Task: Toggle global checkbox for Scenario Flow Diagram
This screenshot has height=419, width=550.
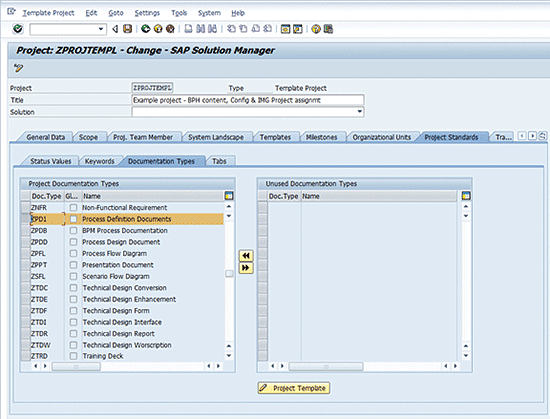Action: tap(73, 276)
